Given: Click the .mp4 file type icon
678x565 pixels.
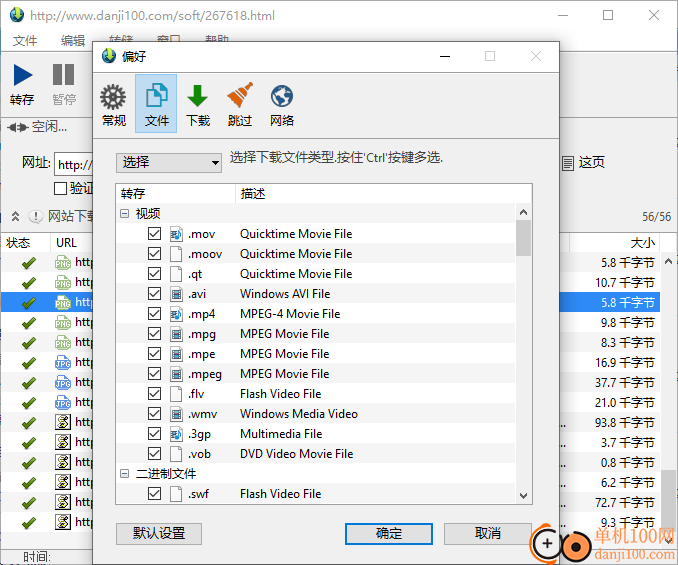Looking at the screenshot, I should point(176,314).
